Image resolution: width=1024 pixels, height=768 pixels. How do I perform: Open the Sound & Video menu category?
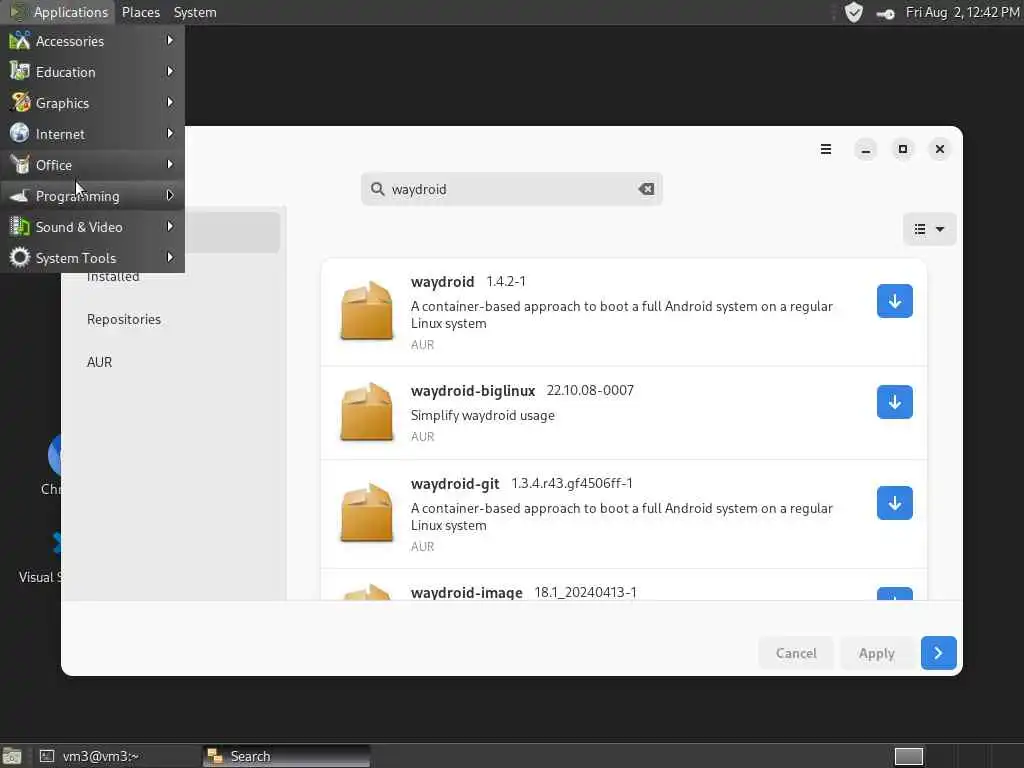(92, 227)
